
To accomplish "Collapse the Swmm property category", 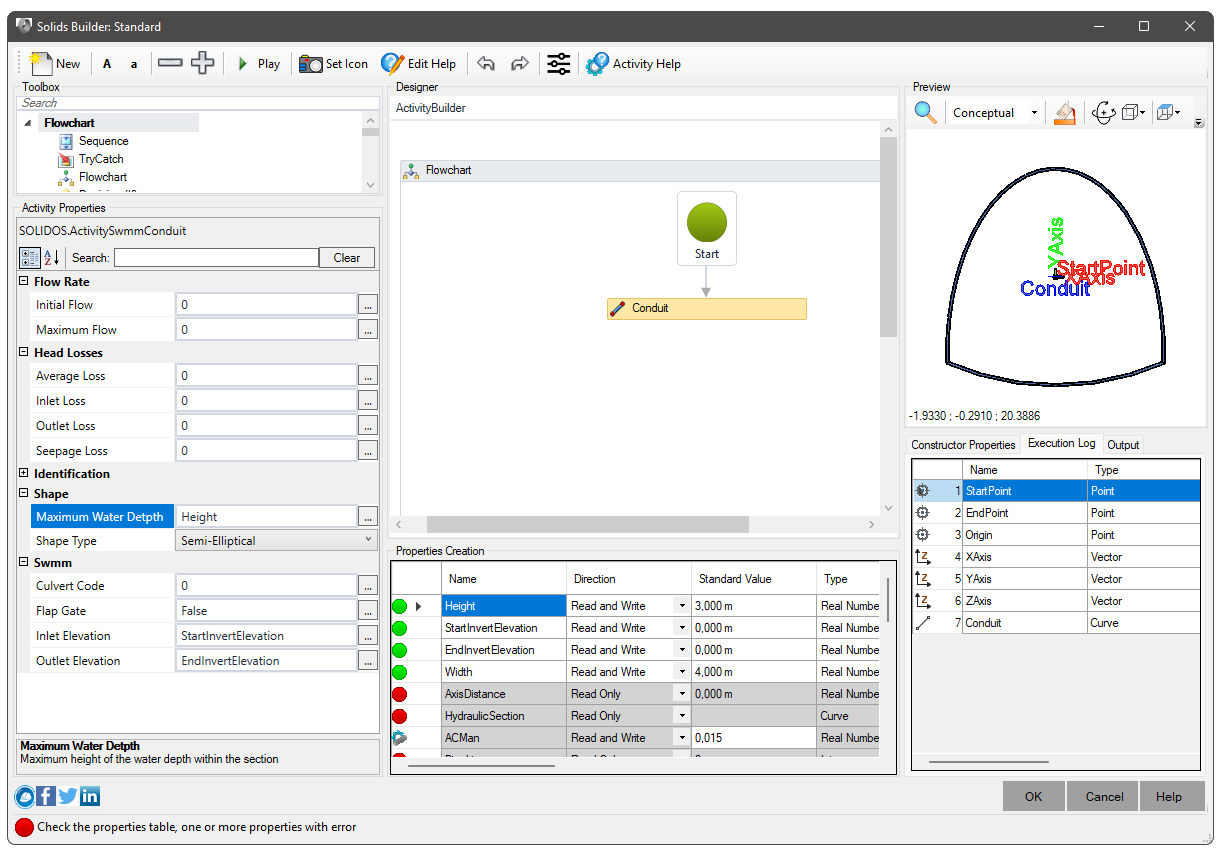I will [24, 563].
